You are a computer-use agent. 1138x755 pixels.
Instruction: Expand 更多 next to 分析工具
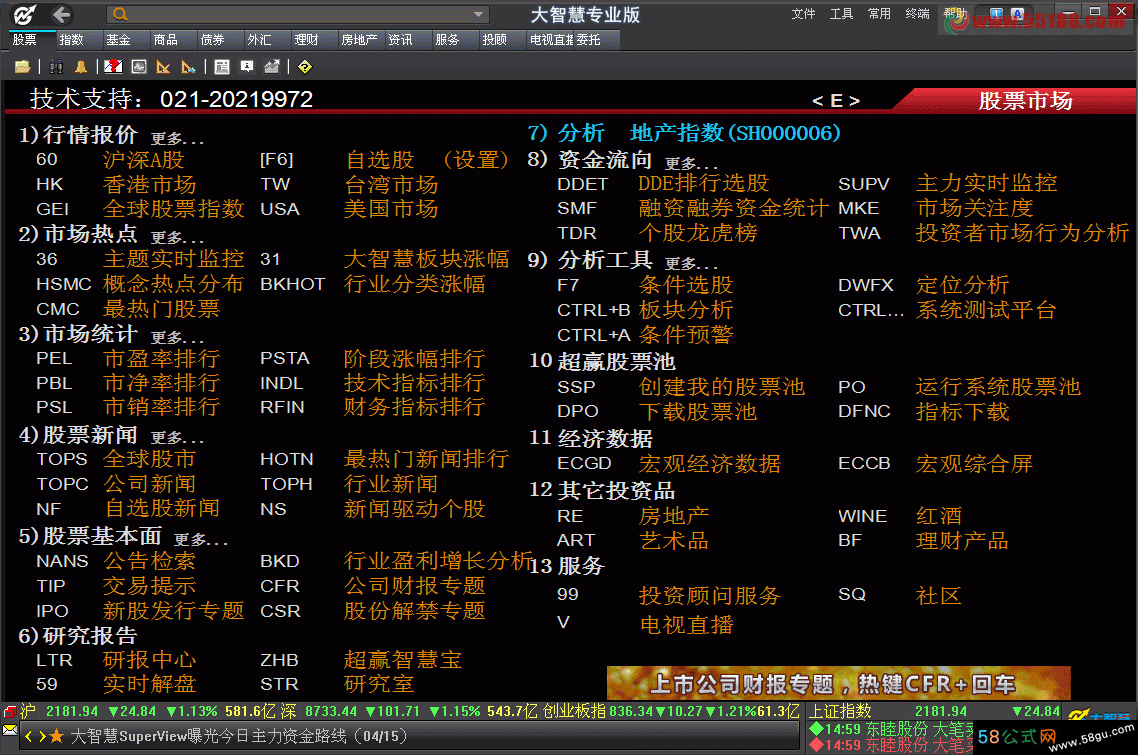tap(692, 263)
